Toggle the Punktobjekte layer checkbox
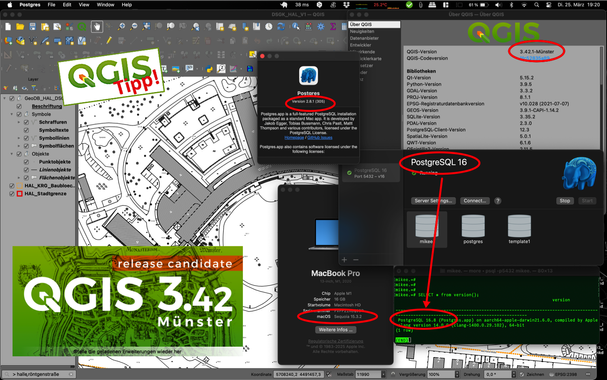Viewport: 607px width, 380px height. (x=26, y=162)
